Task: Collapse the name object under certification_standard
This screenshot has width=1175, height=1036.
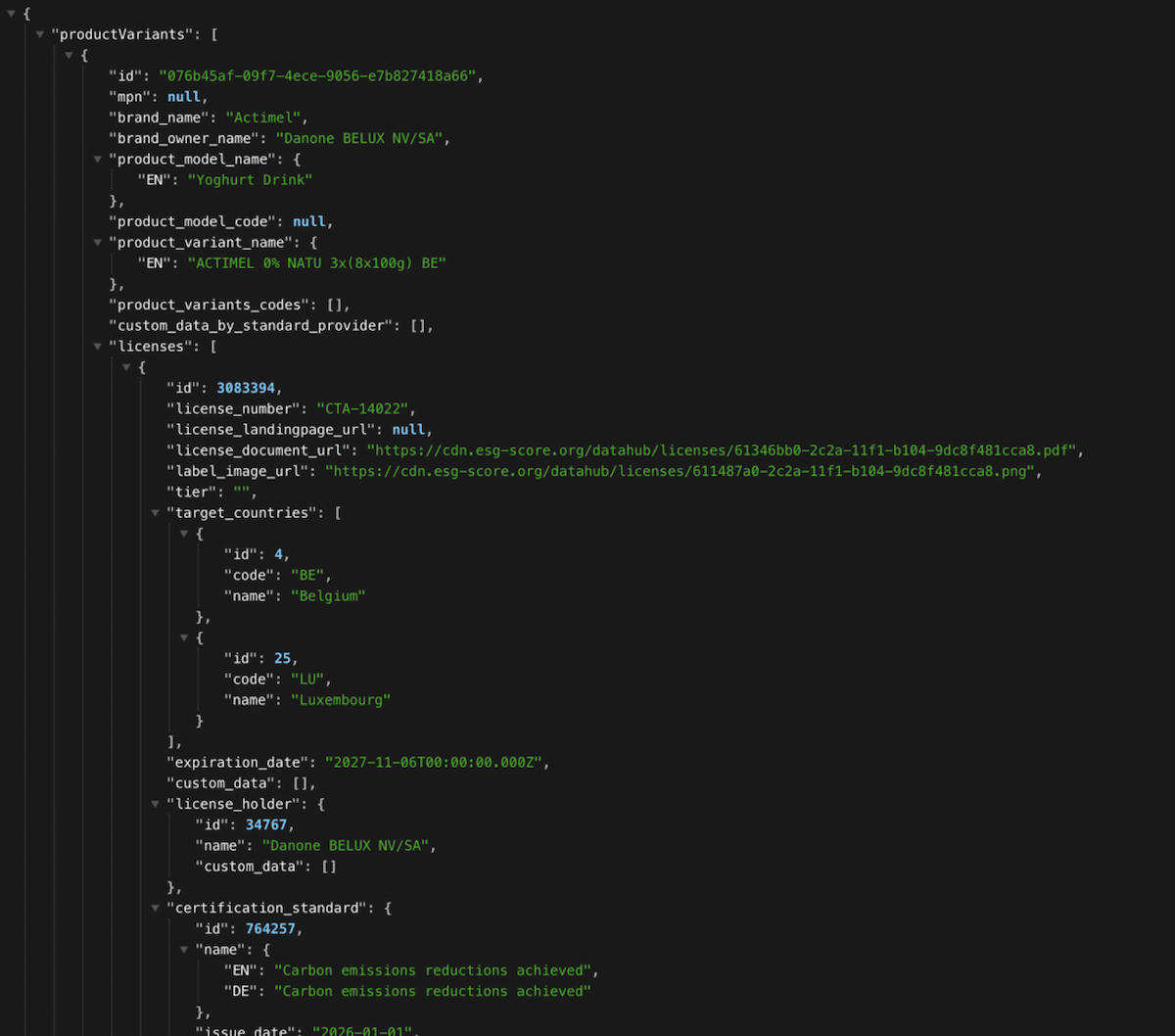Action: click(x=184, y=950)
